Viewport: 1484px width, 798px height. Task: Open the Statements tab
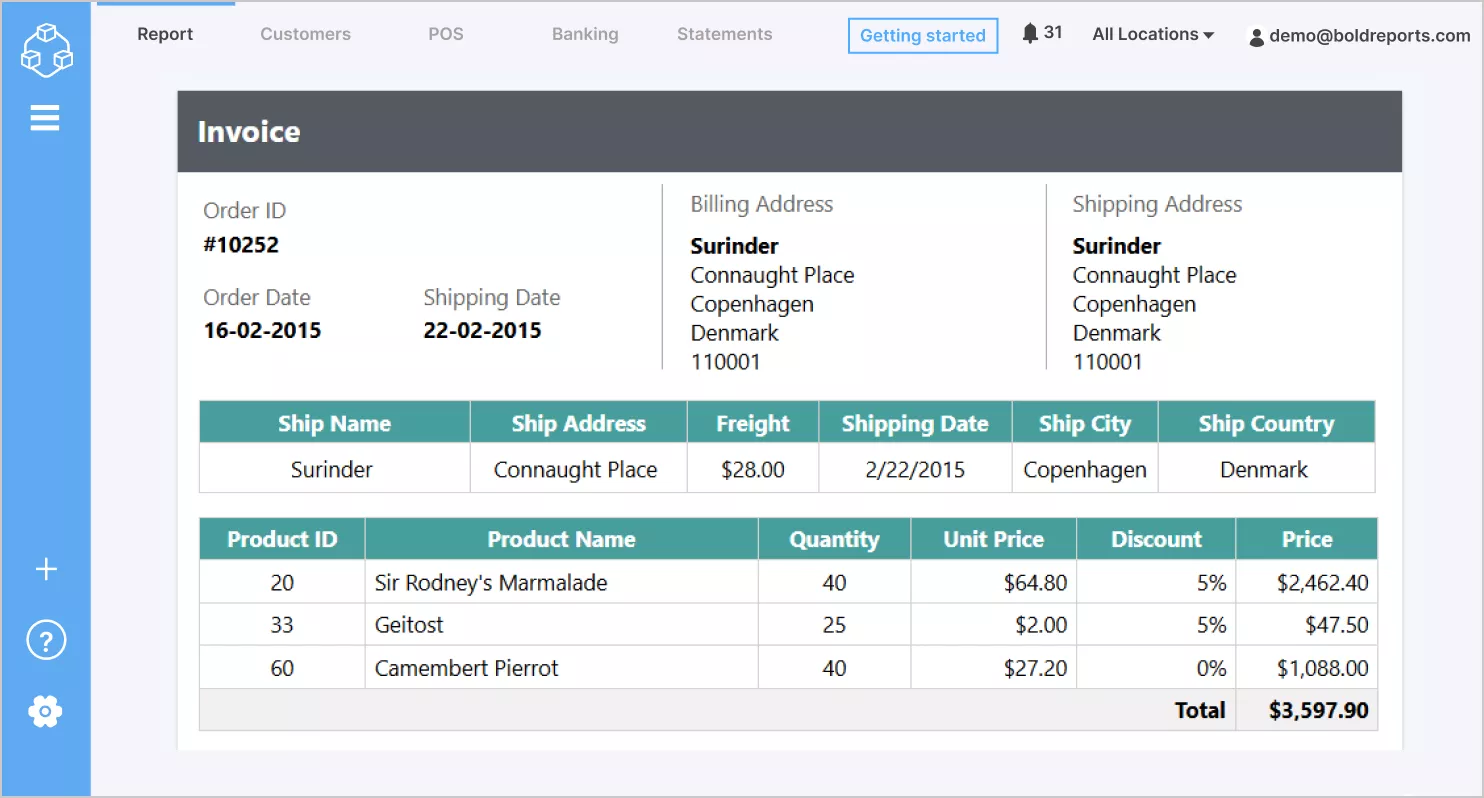point(725,34)
